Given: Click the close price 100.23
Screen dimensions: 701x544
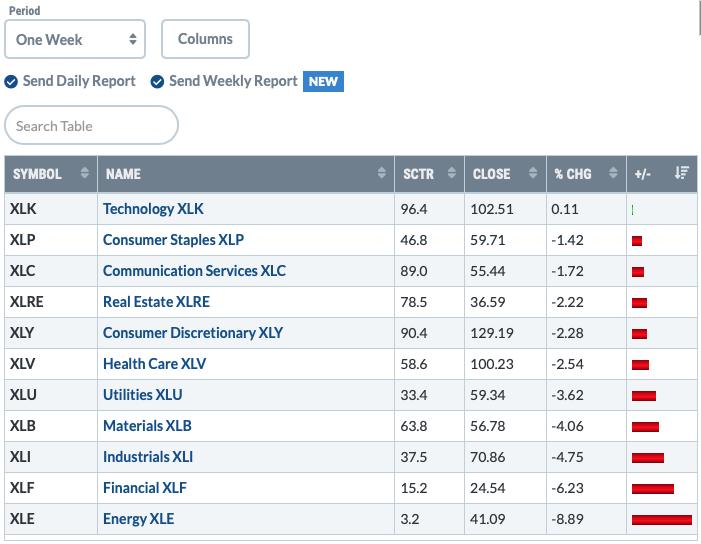Looking at the screenshot, I should (x=492, y=364).
